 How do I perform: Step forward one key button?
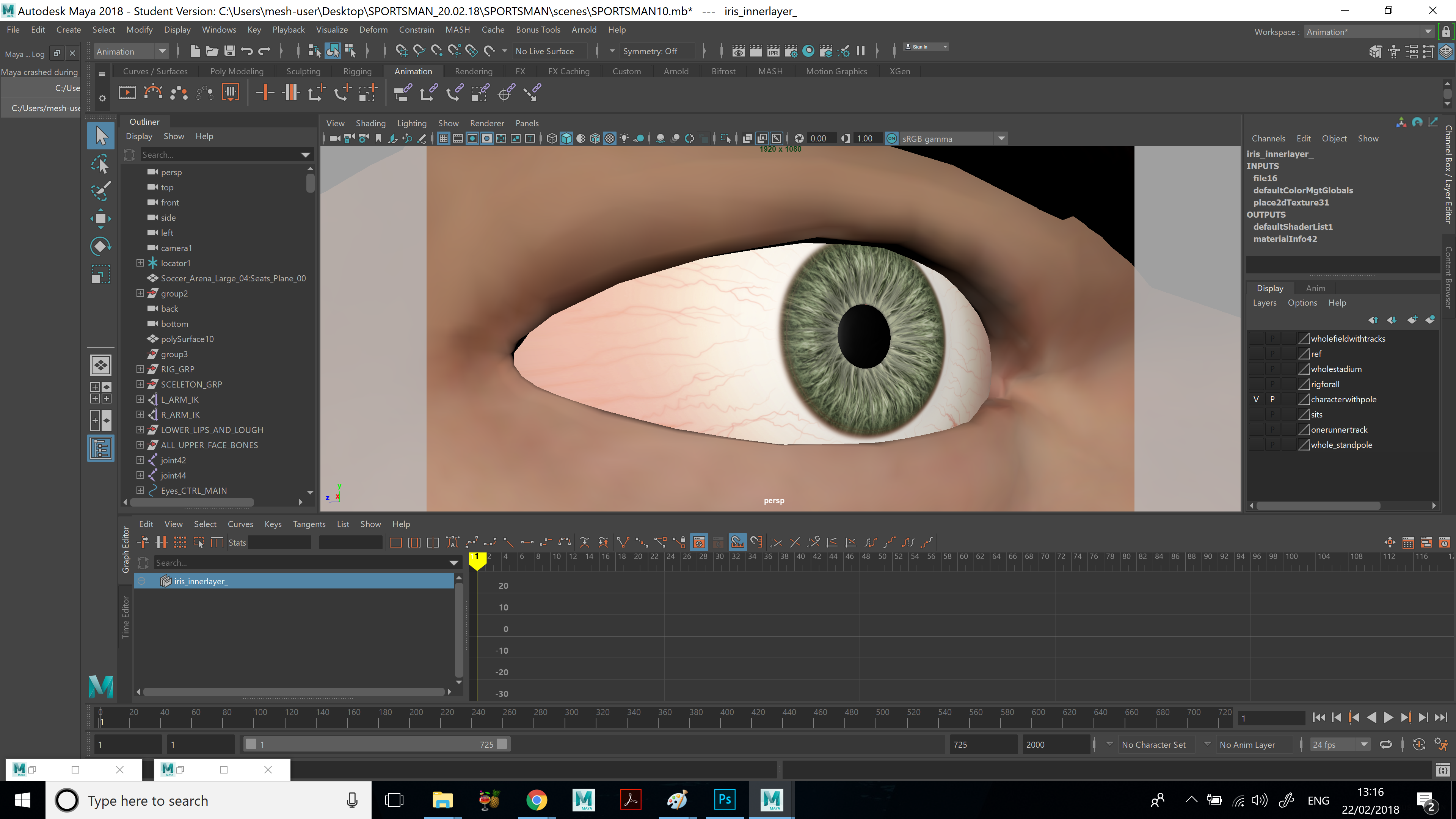point(1406,718)
